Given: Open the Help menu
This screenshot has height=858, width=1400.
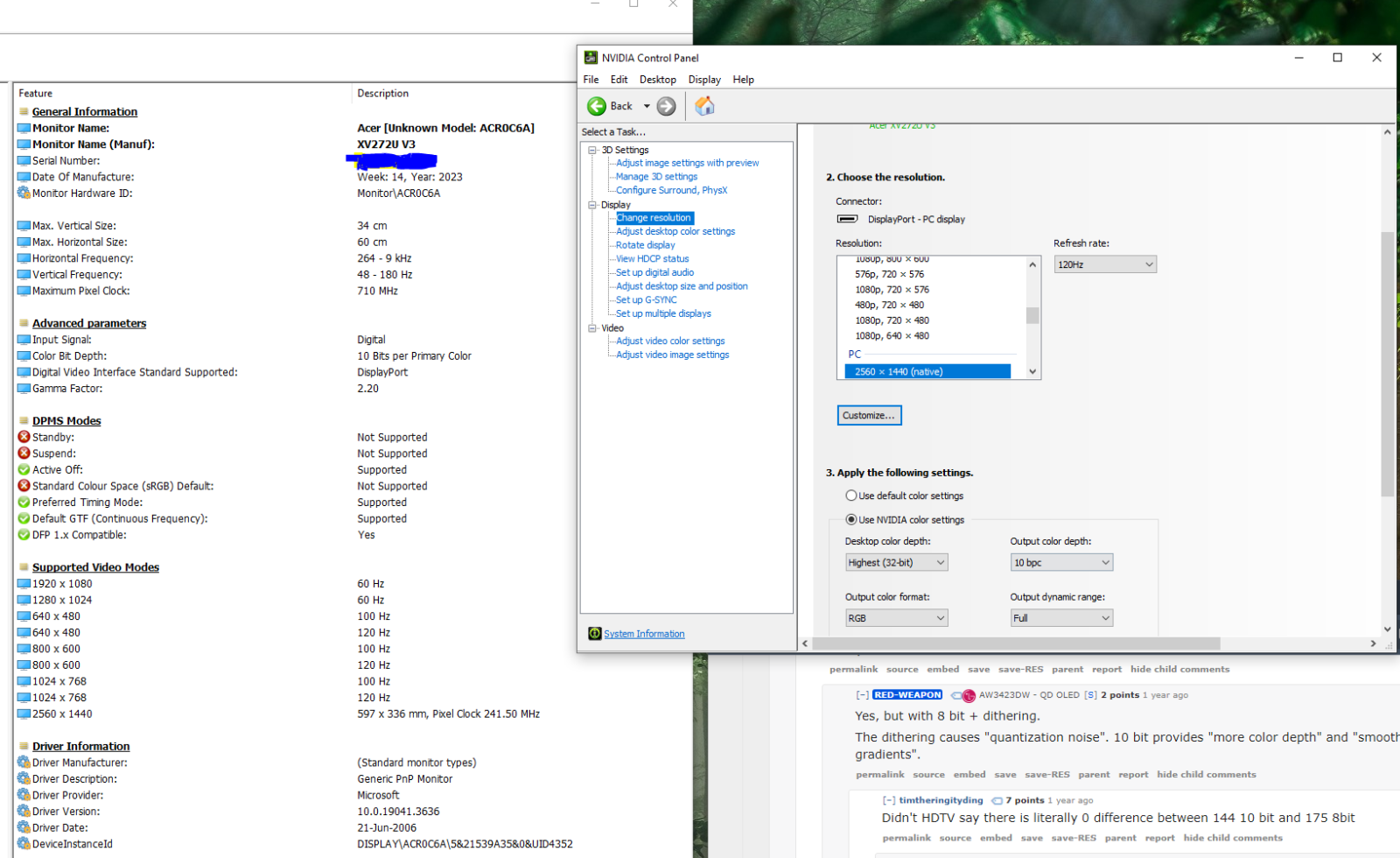Looking at the screenshot, I should tap(744, 80).
